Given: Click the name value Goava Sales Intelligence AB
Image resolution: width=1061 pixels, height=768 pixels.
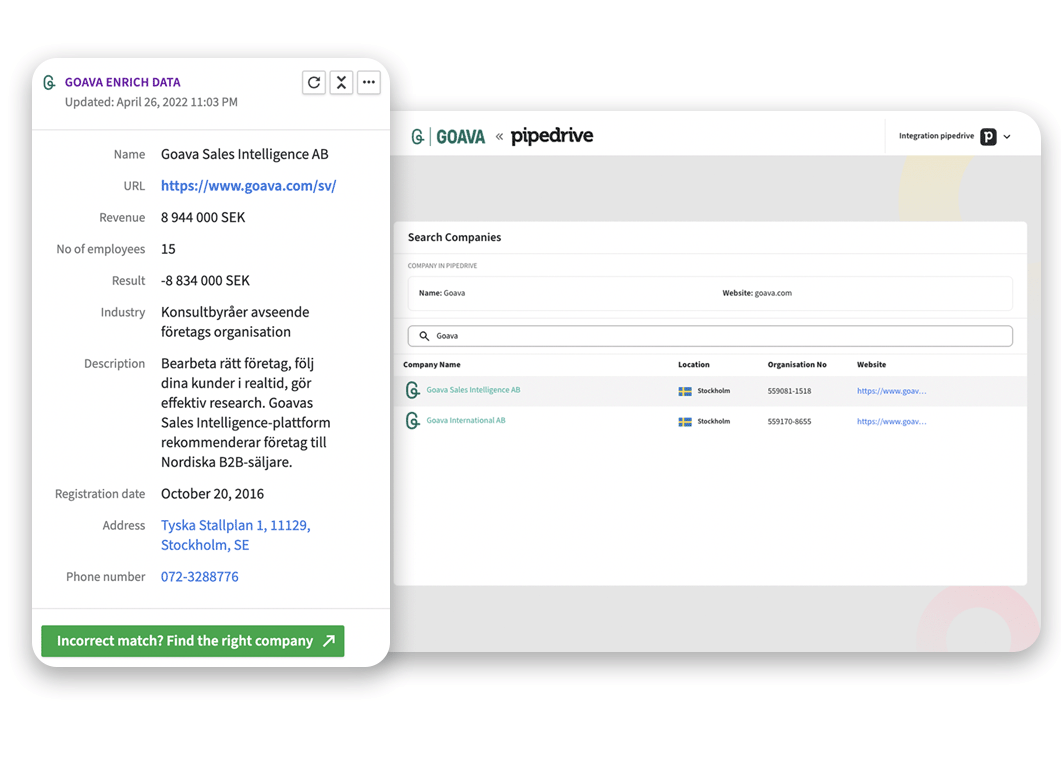Looking at the screenshot, I should click(244, 154).
